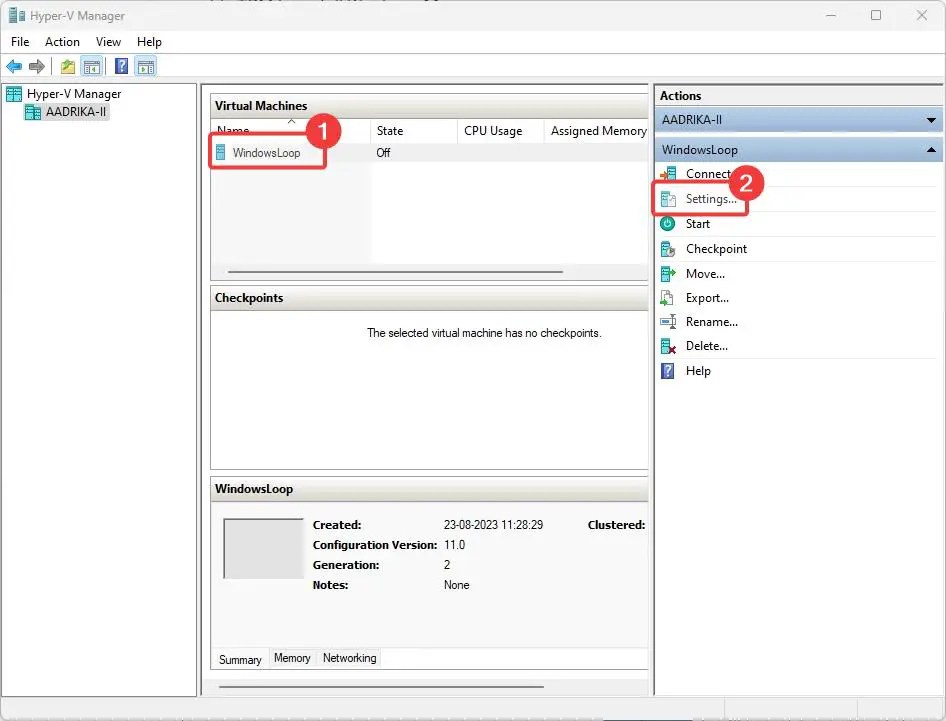
Task: Click Delete... in the Actions pane
Action: click(706, 346)
